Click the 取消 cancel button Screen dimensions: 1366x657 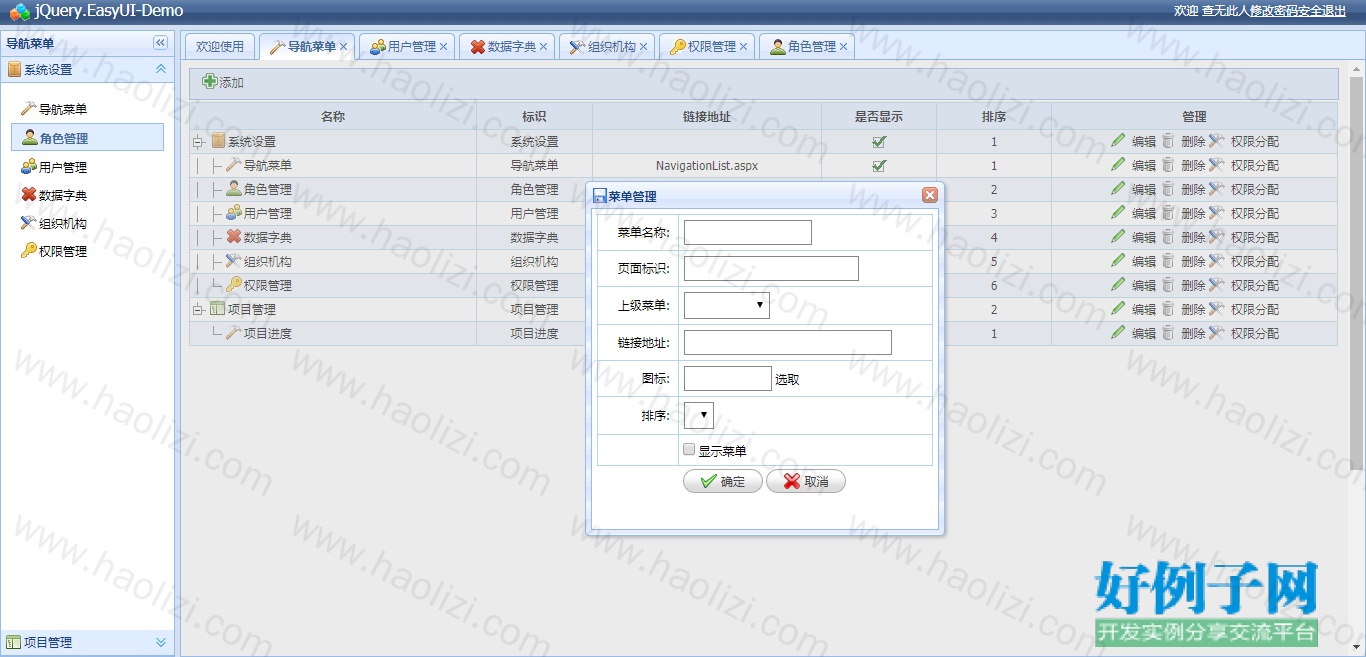point(806,481)
